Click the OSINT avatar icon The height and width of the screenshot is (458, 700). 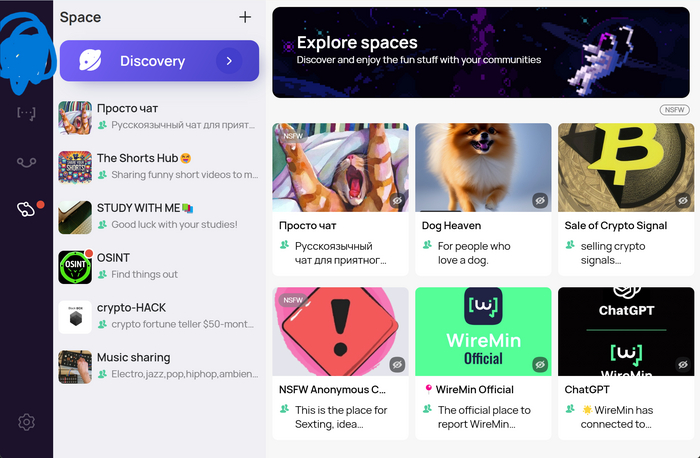(x=75, y=267)
